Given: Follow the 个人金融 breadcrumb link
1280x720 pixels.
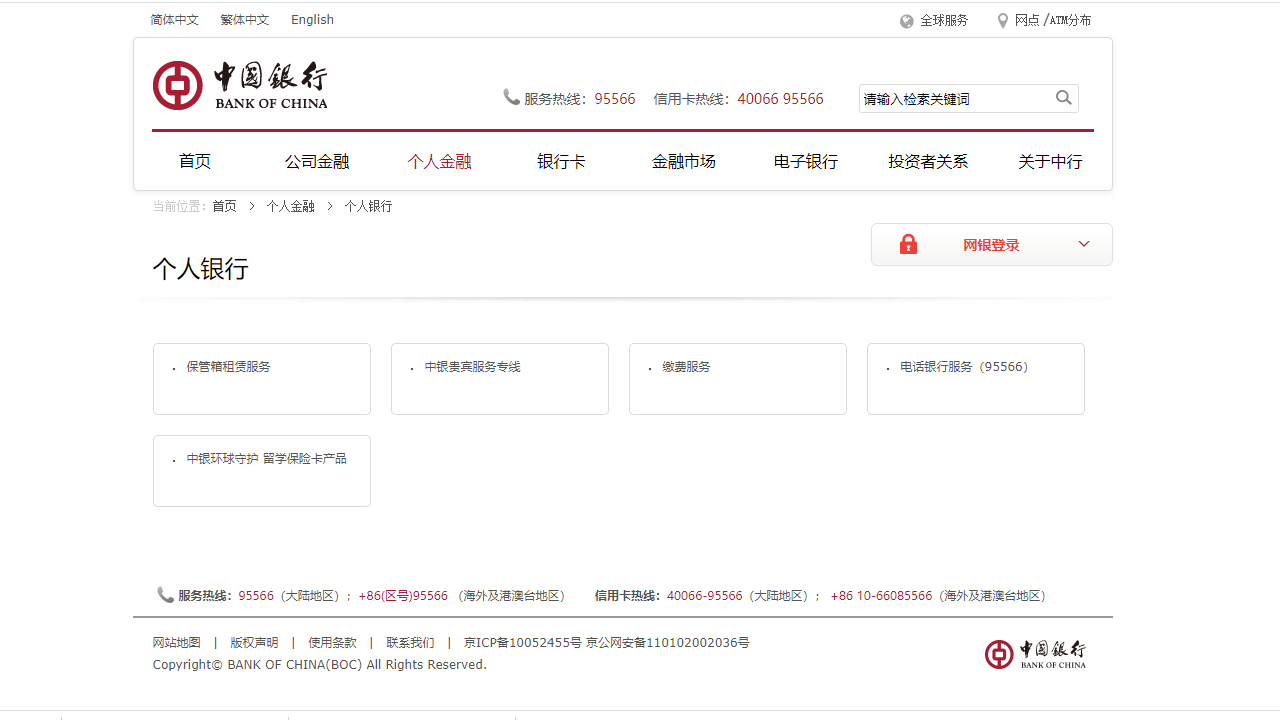Looking at the screenshot, I should pyautogui.click(x=291, y=206).
